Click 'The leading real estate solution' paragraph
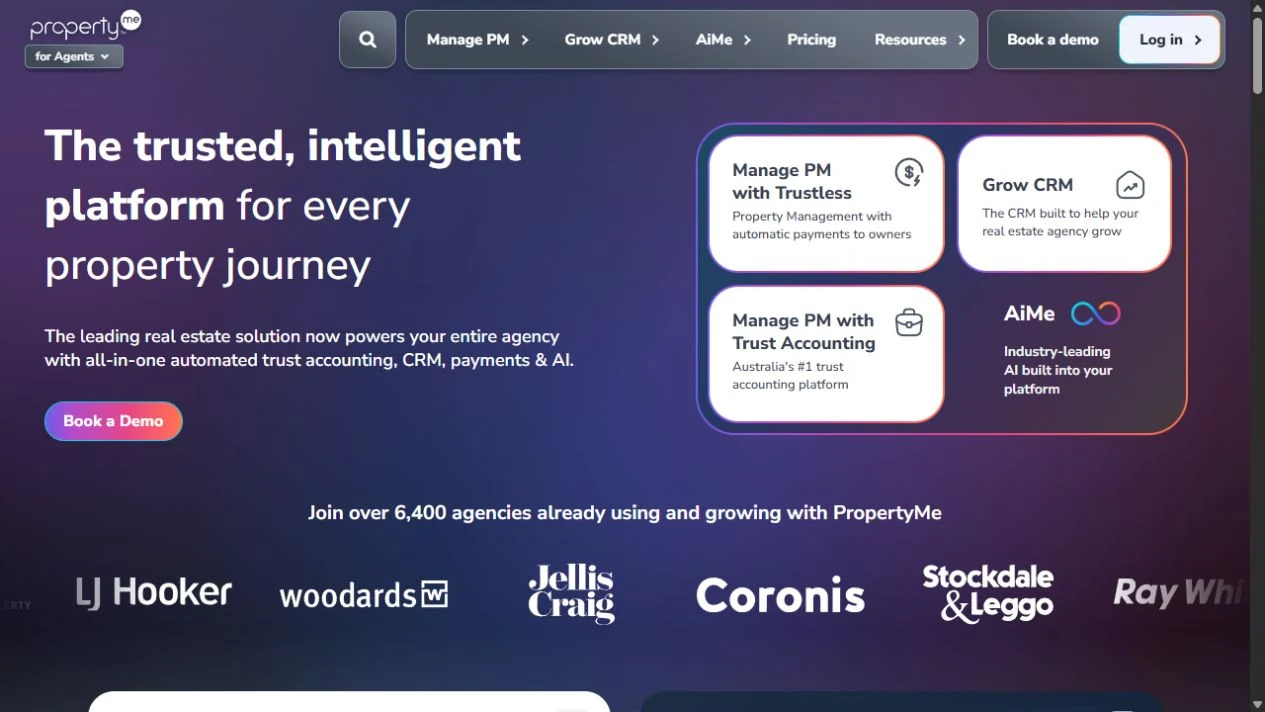This screenshot has width=1265, height=712. coord(309,348)
